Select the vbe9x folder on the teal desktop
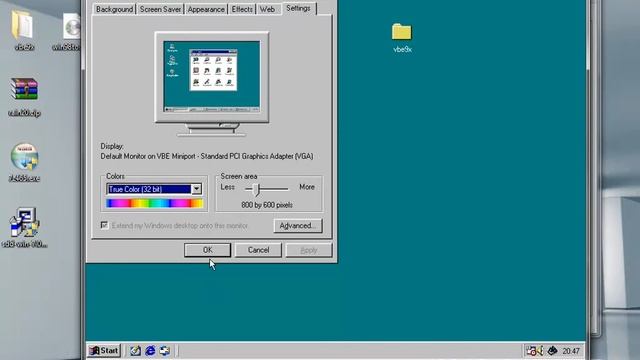 pos(402,38)
